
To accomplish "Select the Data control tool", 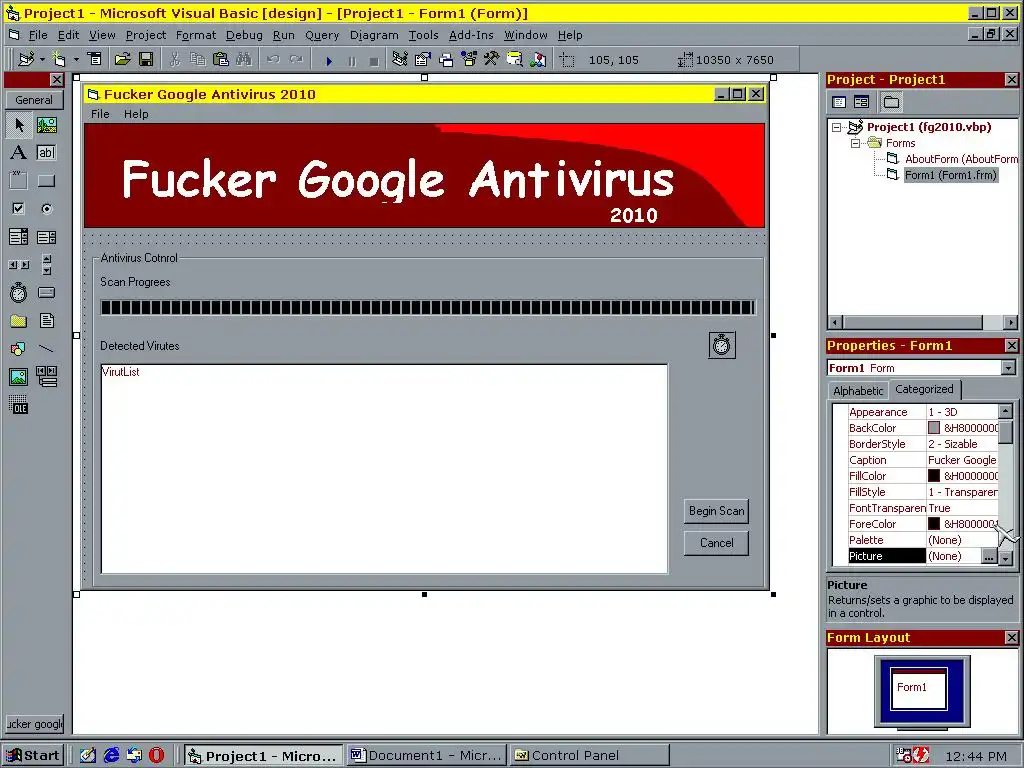I will (46, 377).
